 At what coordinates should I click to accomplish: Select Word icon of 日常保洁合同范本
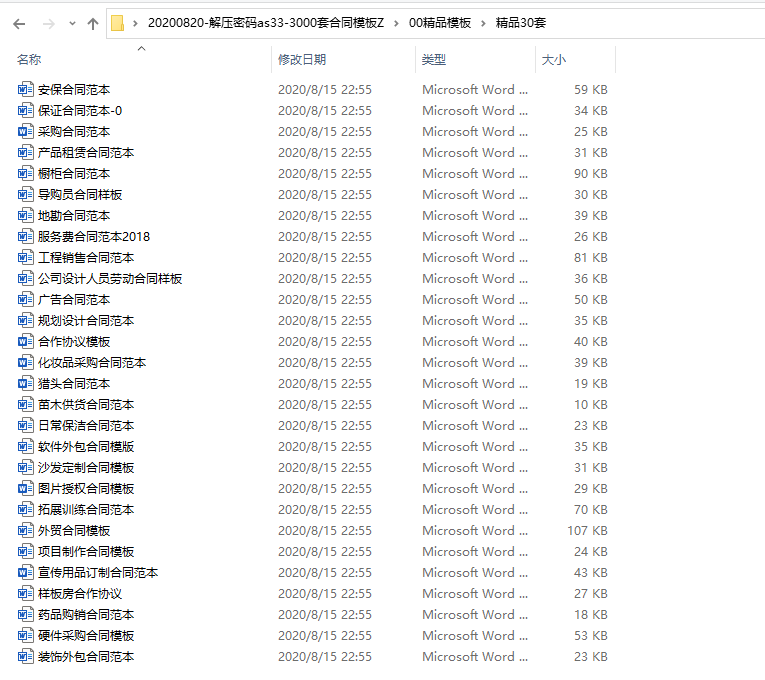[x=25, y=425]
